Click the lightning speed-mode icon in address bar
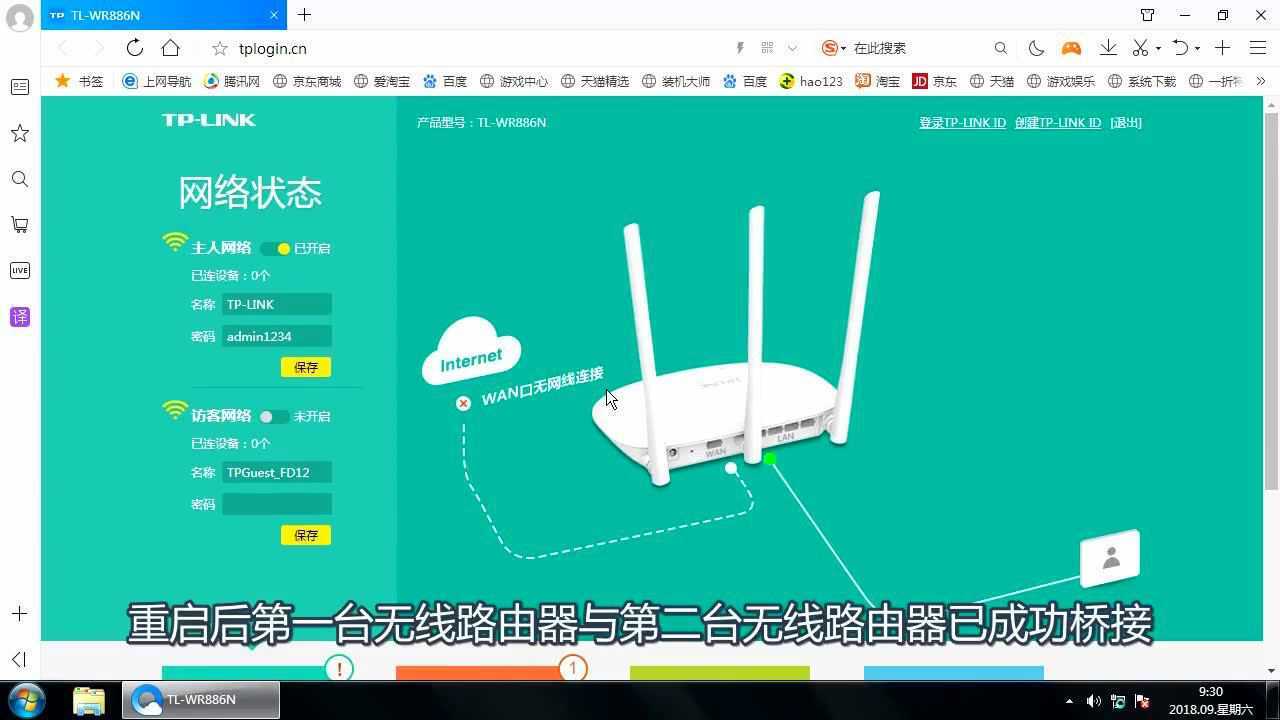Image resolution: width=1280 pixels, height=720 pixels. [x=740, y=48]
